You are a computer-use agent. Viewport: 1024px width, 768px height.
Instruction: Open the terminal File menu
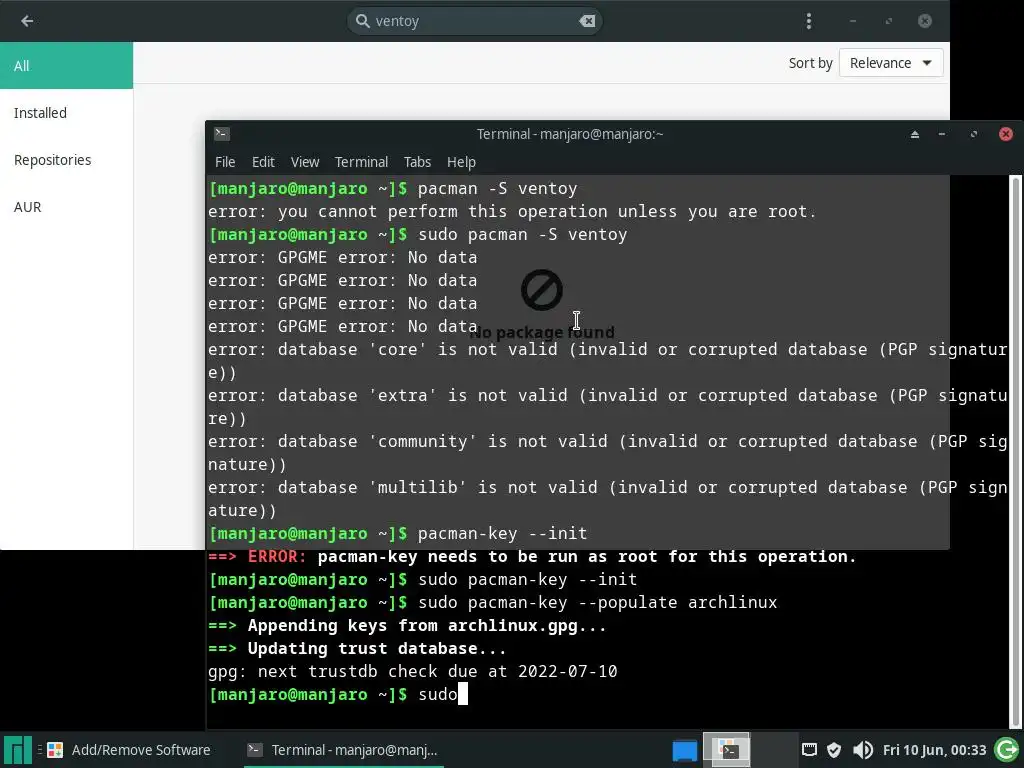(225, 162)
